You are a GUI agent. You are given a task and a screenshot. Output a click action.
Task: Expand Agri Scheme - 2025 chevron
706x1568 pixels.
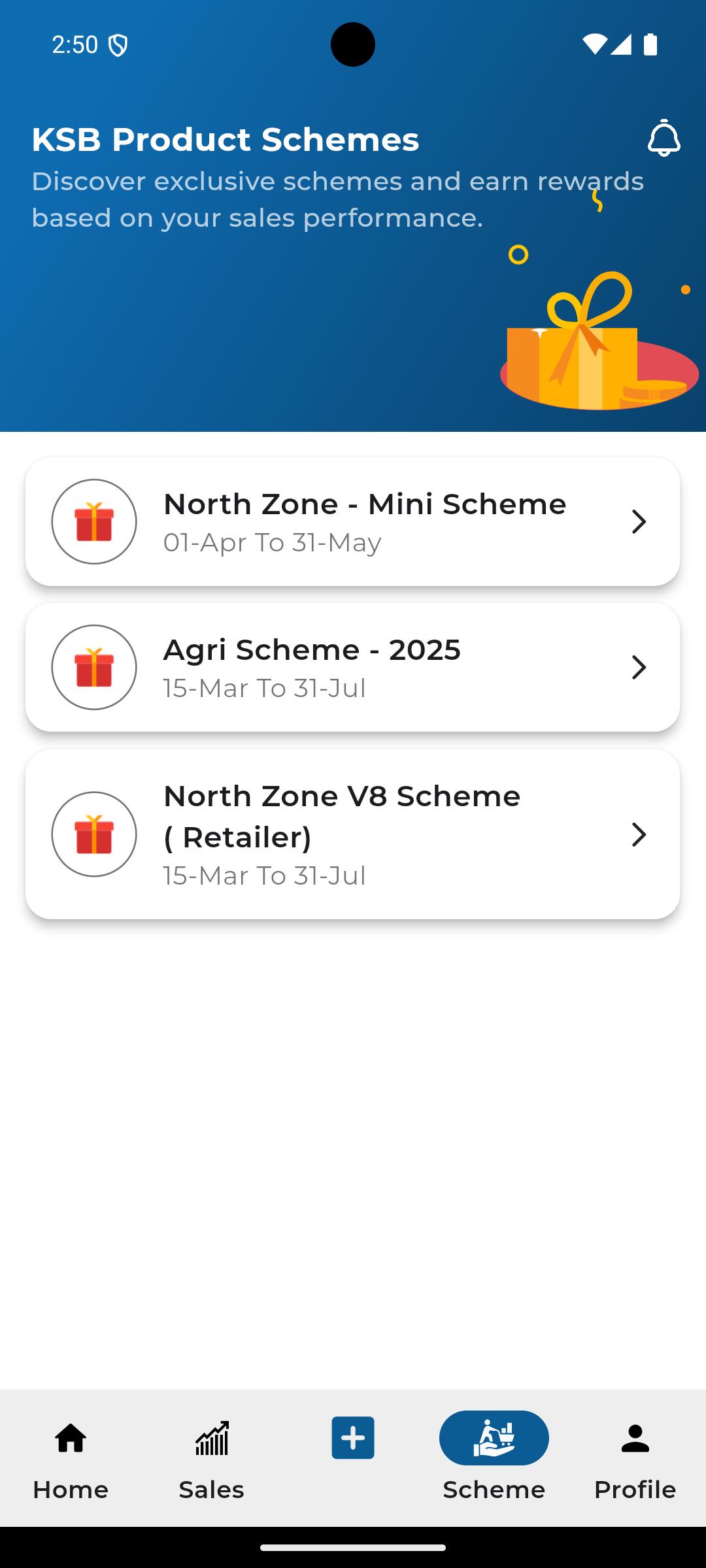(639, 667)
